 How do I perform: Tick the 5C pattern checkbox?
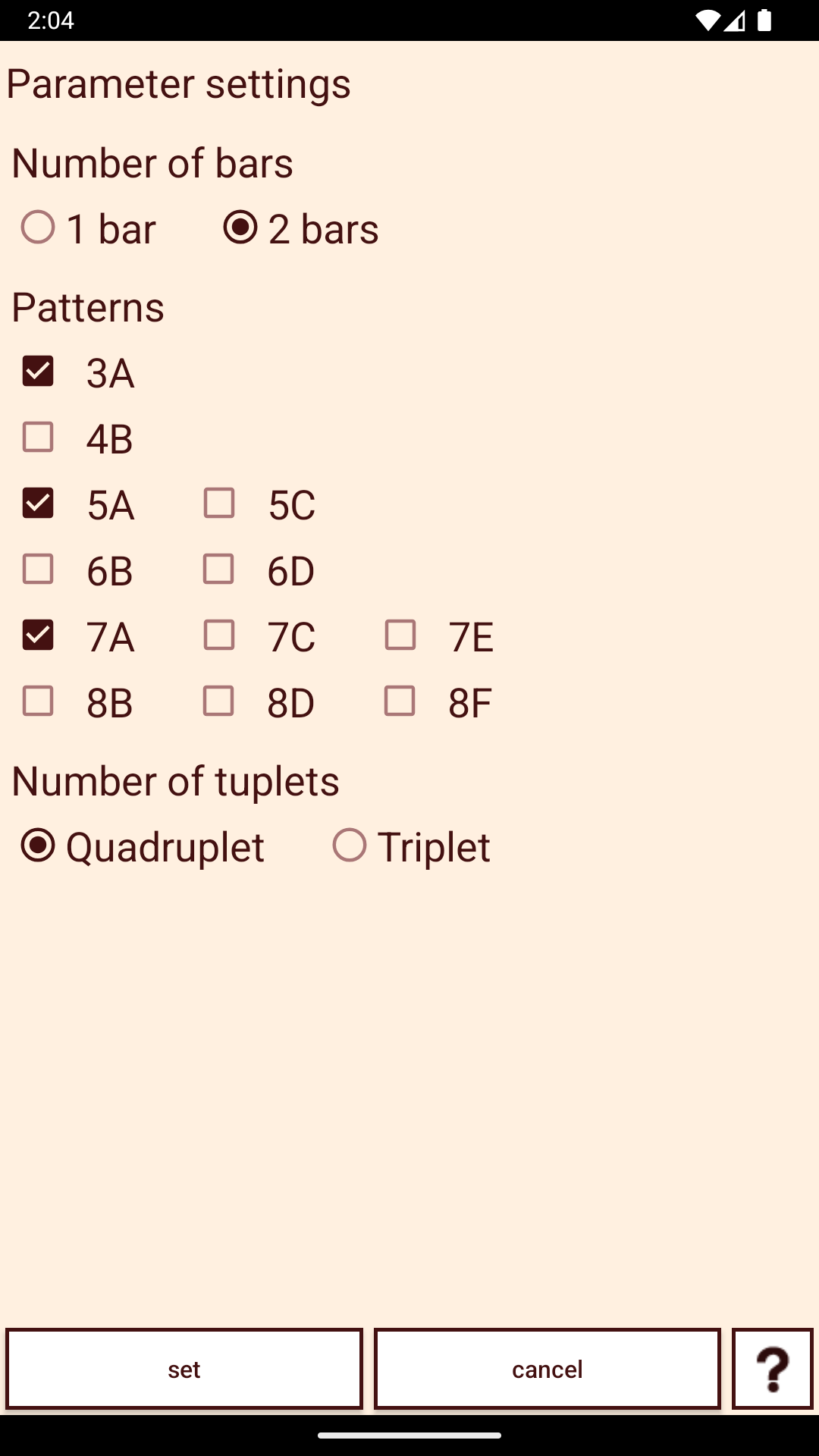[219, 504]
